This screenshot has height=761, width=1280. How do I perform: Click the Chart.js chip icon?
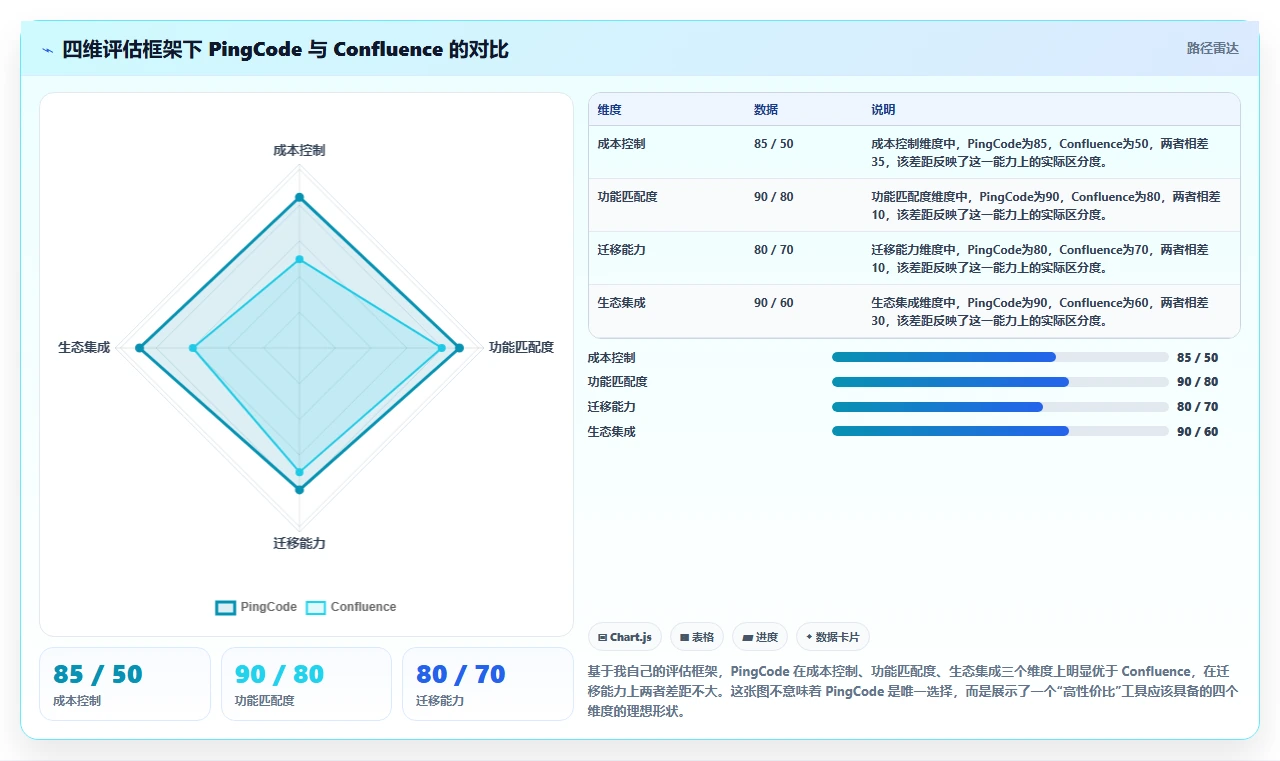603,637
